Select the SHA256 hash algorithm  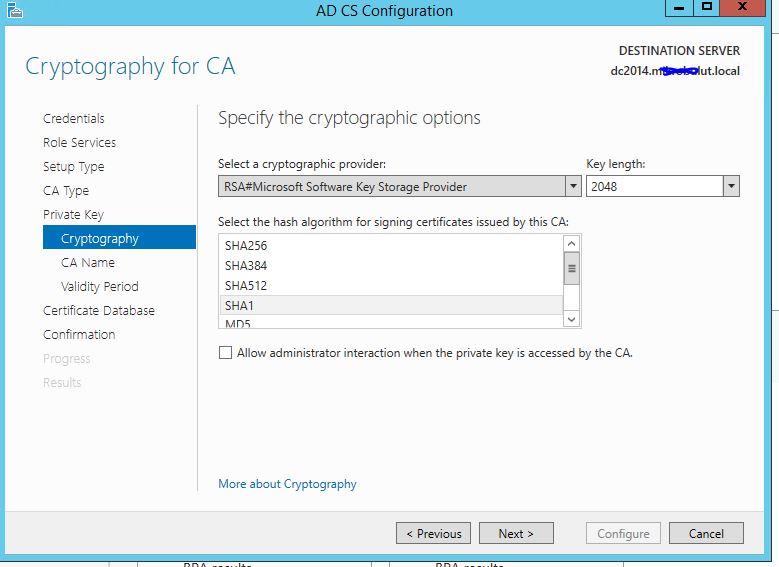pyautogui.click(x=391, y=245)
